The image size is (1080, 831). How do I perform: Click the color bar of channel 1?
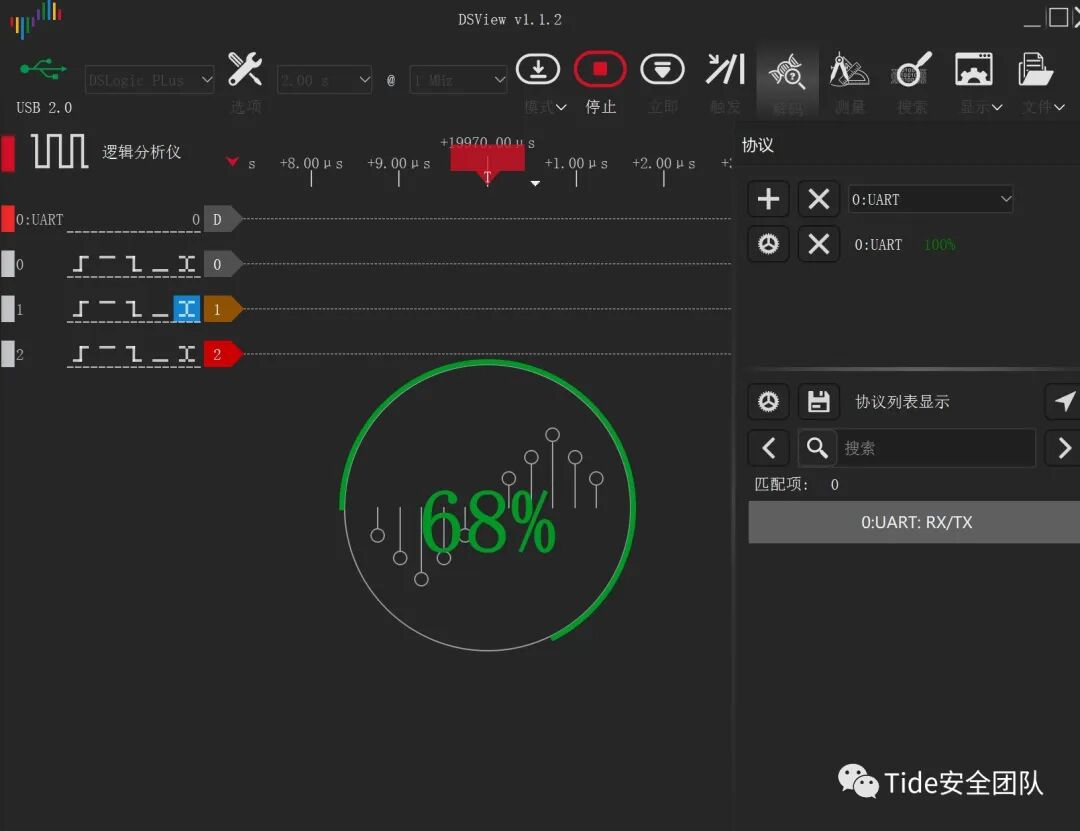[8, 309]
